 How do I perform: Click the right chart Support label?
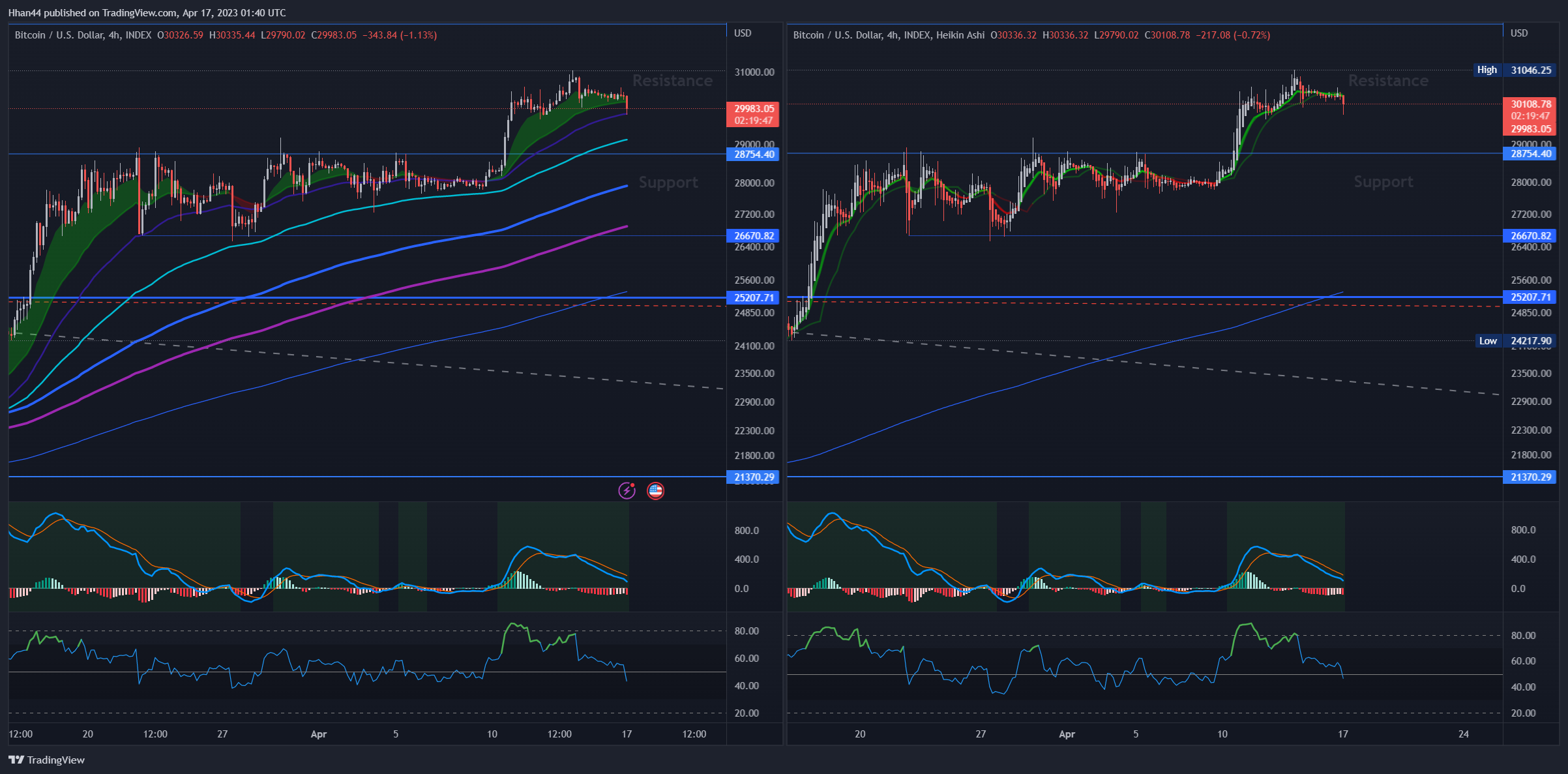[1383, 182]
